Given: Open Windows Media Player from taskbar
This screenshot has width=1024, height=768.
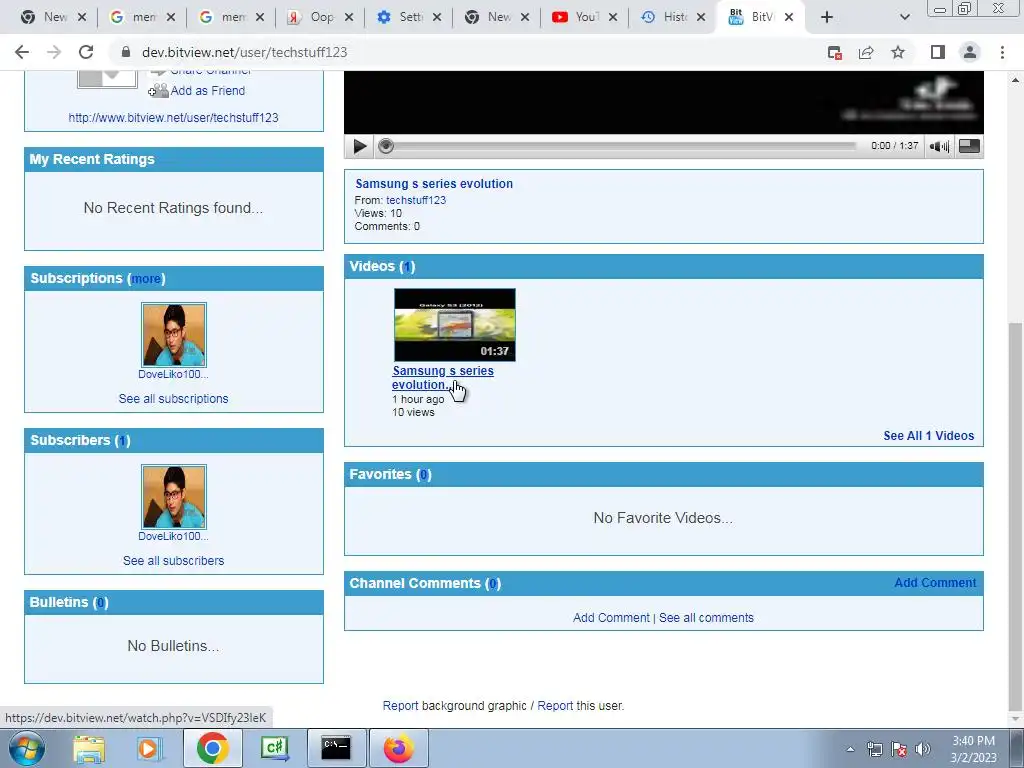Looking at the screenshot, I should tap(148, 748).
